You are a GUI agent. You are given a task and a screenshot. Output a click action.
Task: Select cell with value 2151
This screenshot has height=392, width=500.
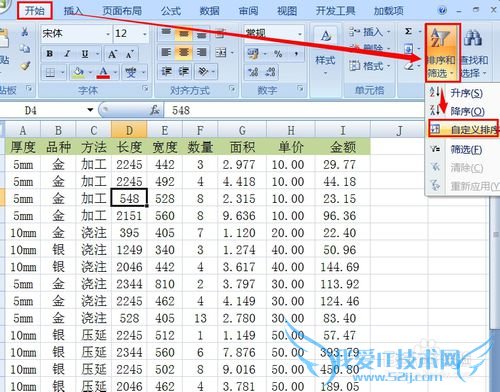(x=129, y=216)
